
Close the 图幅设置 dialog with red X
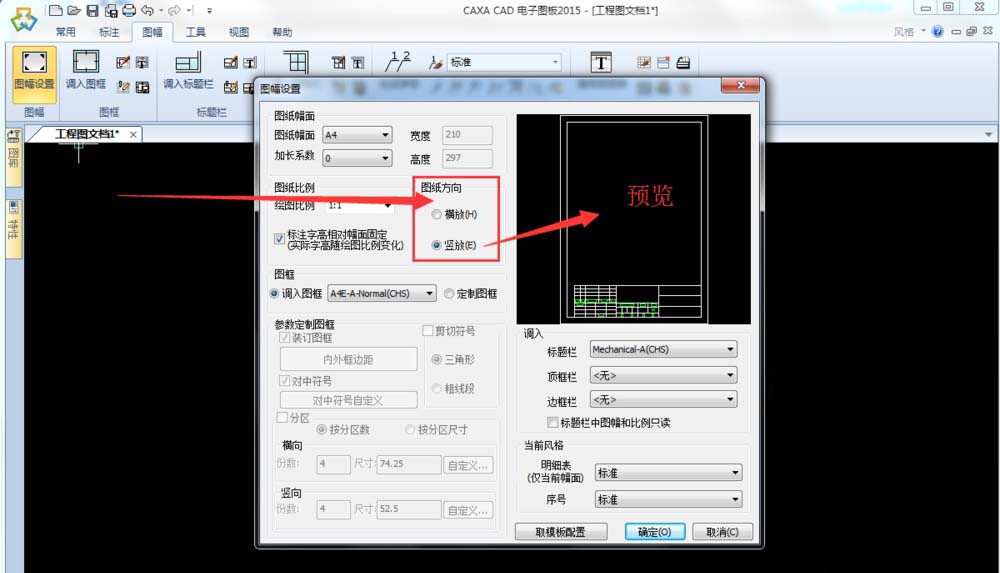coord(740,86)
